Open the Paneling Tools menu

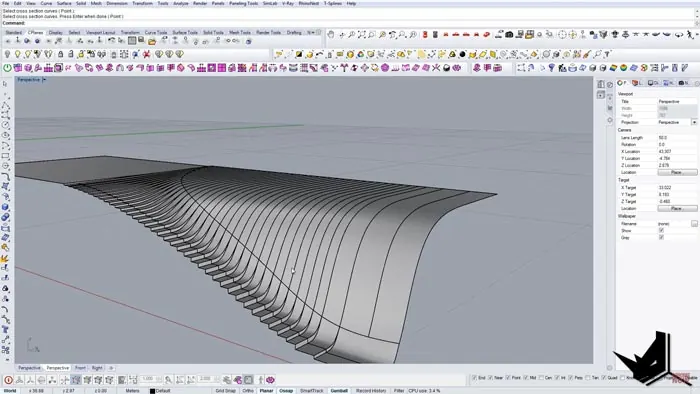[x=243, y=4]
